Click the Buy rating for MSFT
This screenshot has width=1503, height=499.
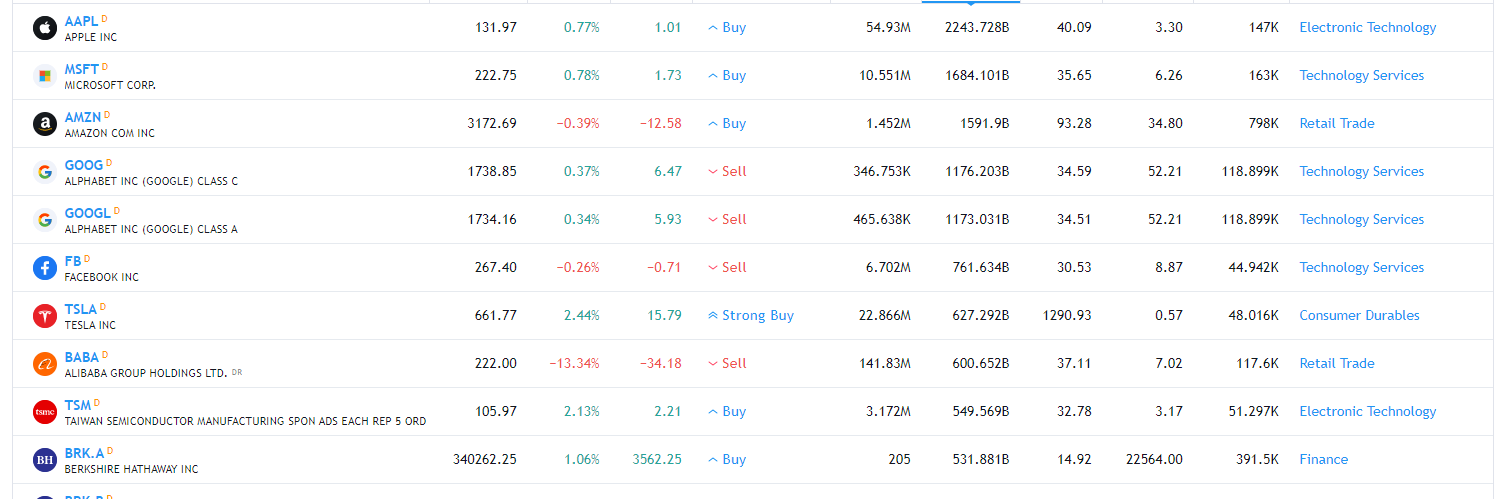pos(727,76)
